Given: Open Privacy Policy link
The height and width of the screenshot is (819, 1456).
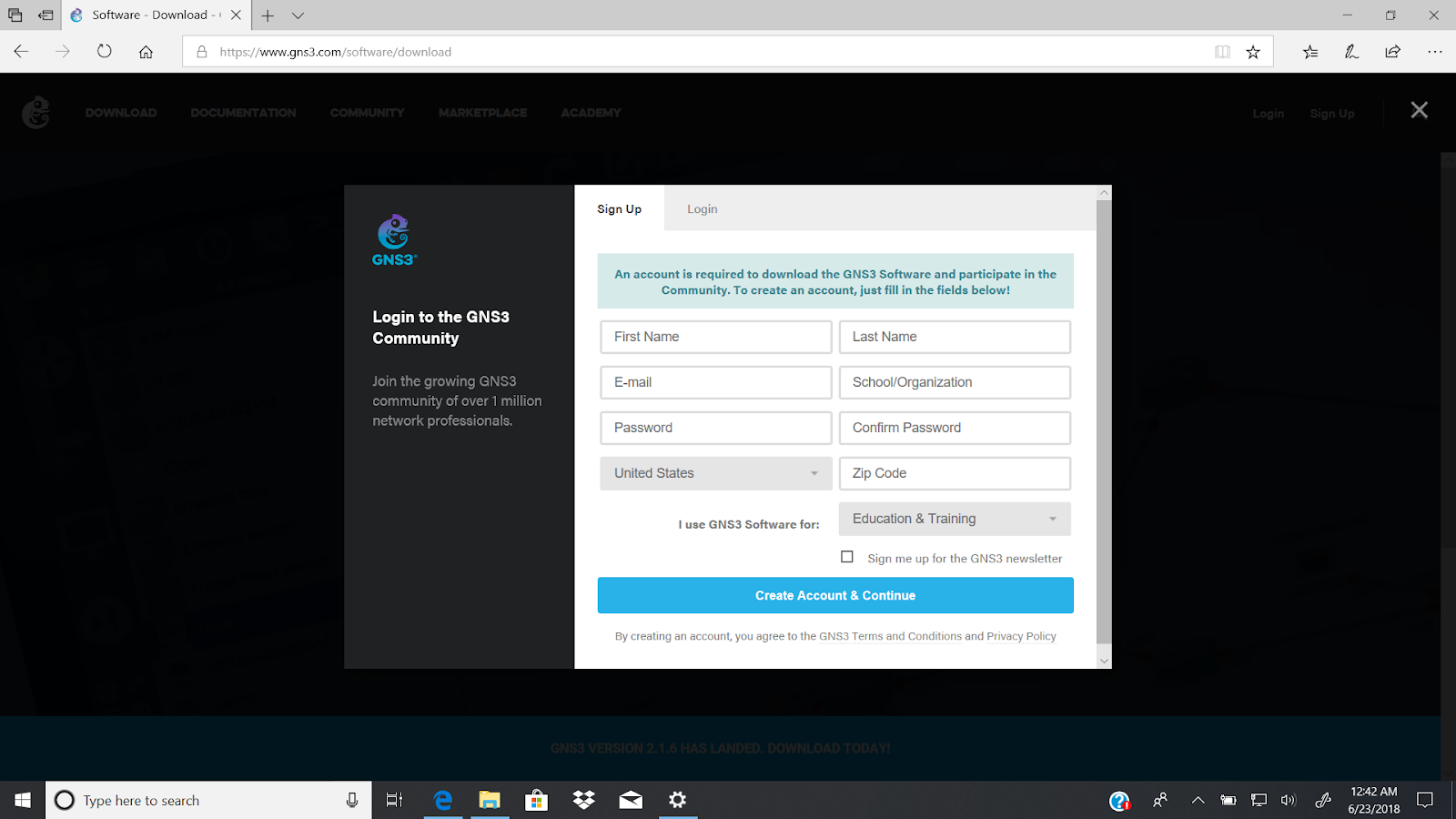Looking at the screenshot, I should (1021, 636).
